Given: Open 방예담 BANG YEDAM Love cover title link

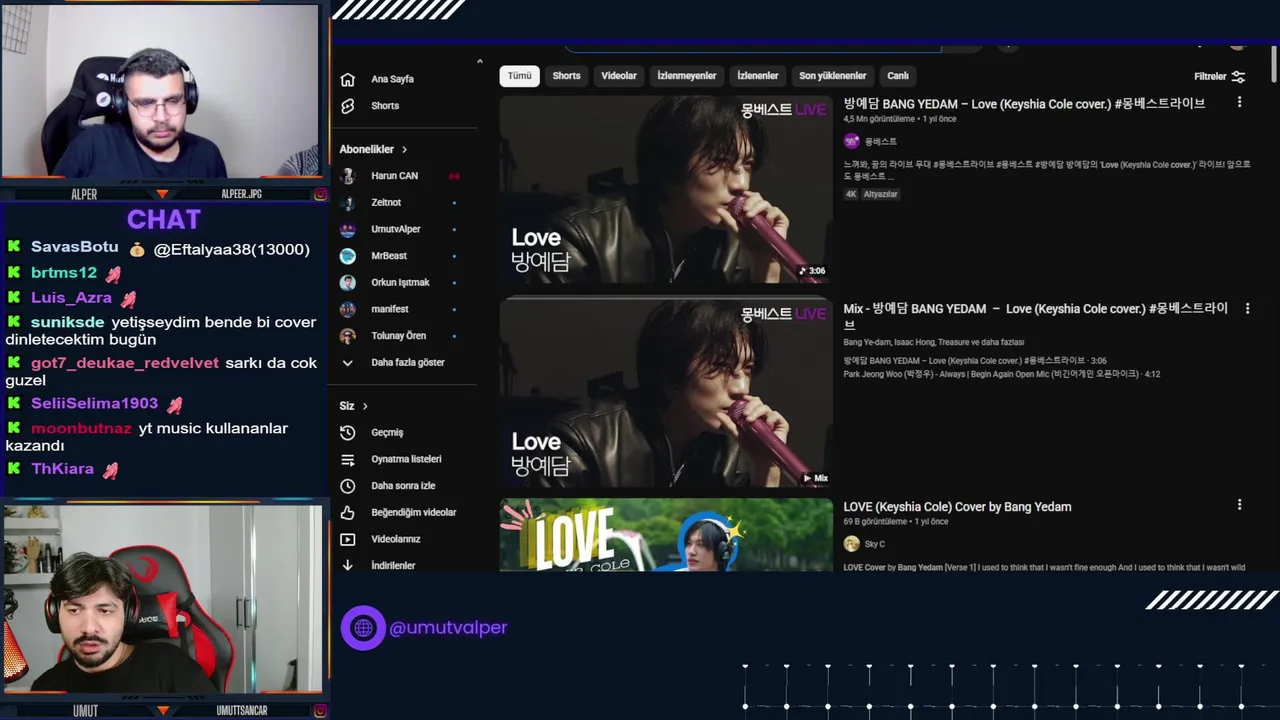Looking at the screenshot, I should click(1024, 103).
